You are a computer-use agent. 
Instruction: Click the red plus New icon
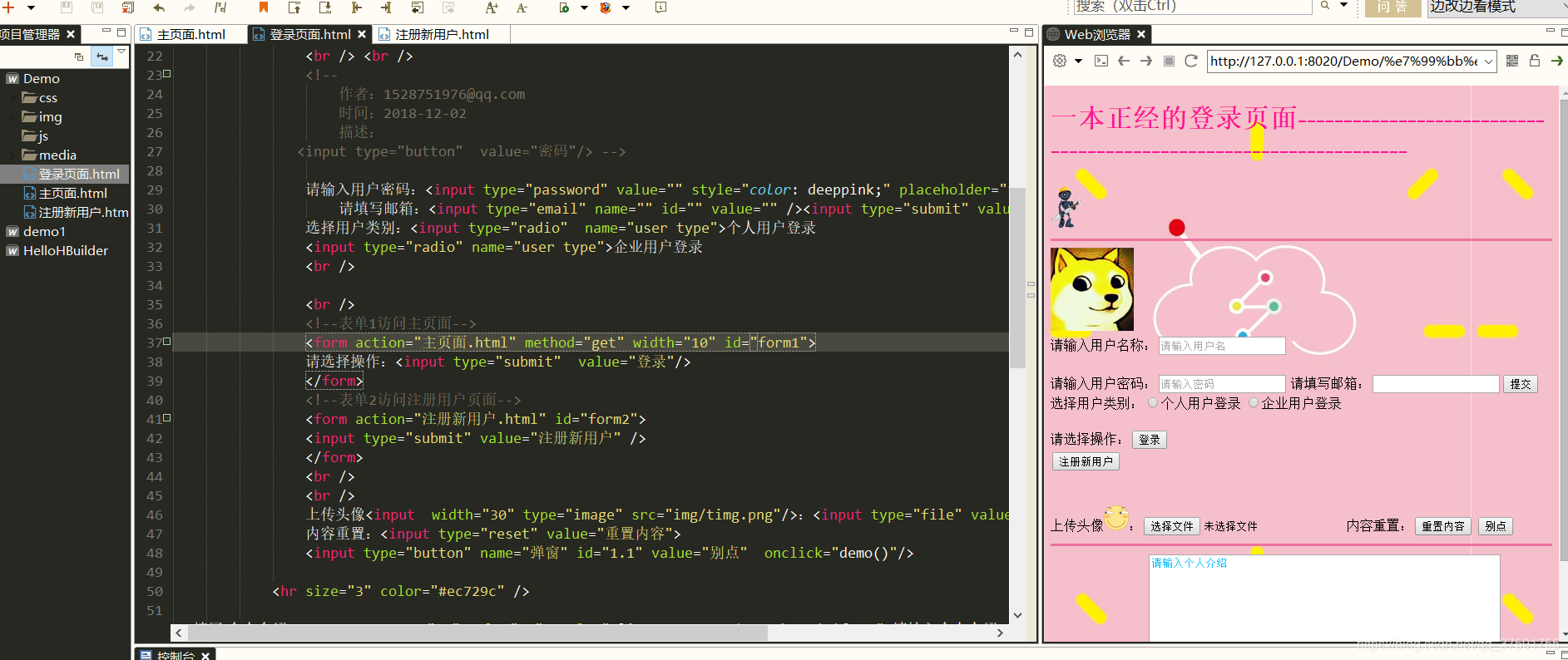(x=8, y=7)
